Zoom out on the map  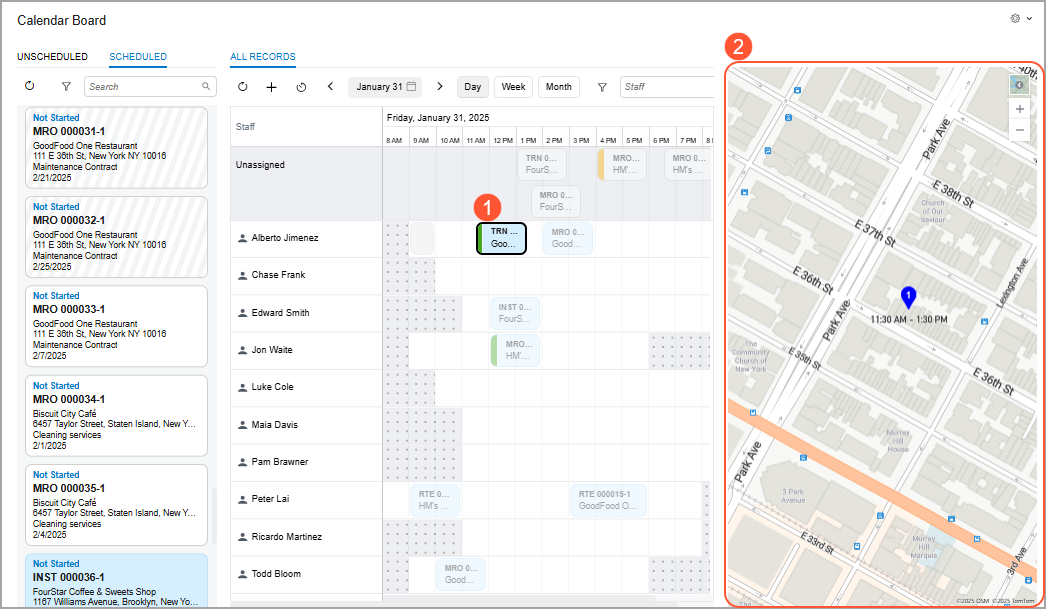(x=1019, y=130)
